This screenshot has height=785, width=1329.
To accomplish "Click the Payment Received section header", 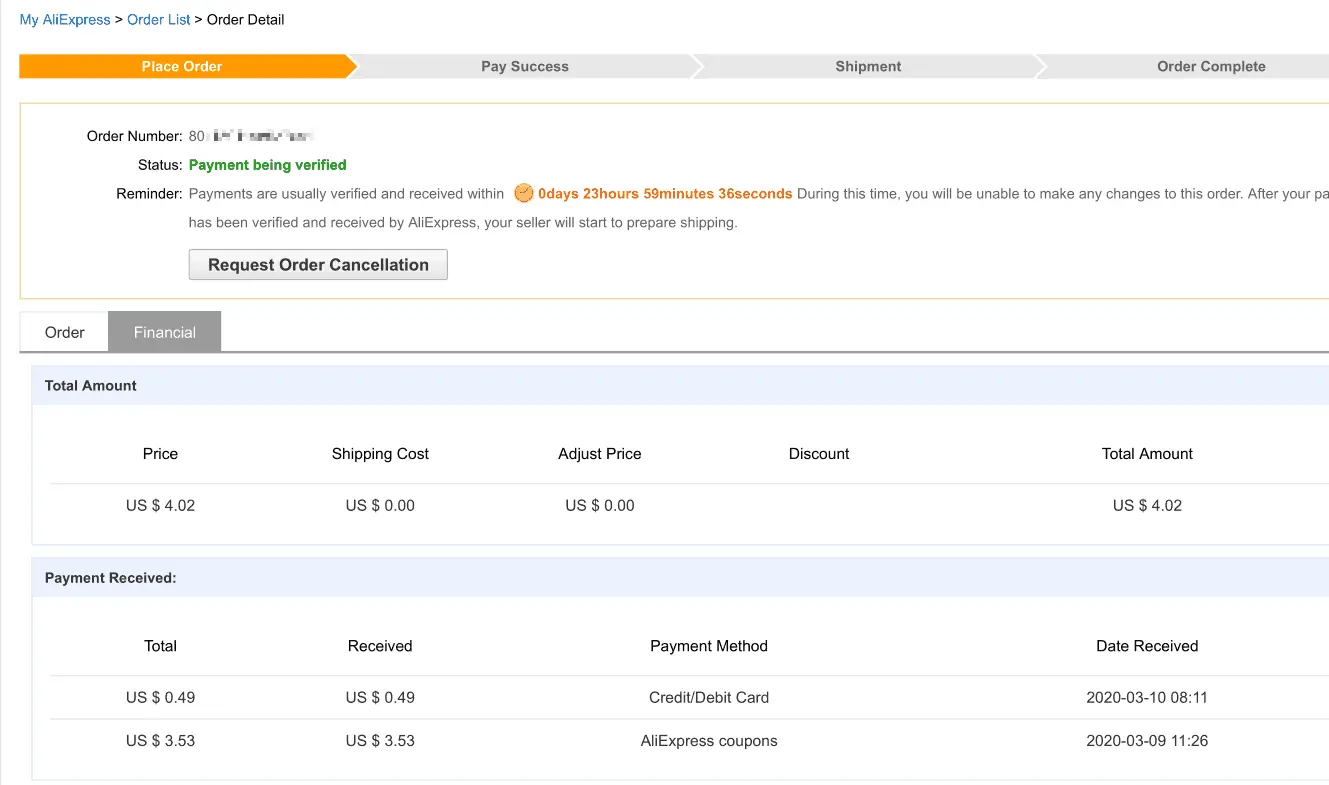I will coord(680,578).
